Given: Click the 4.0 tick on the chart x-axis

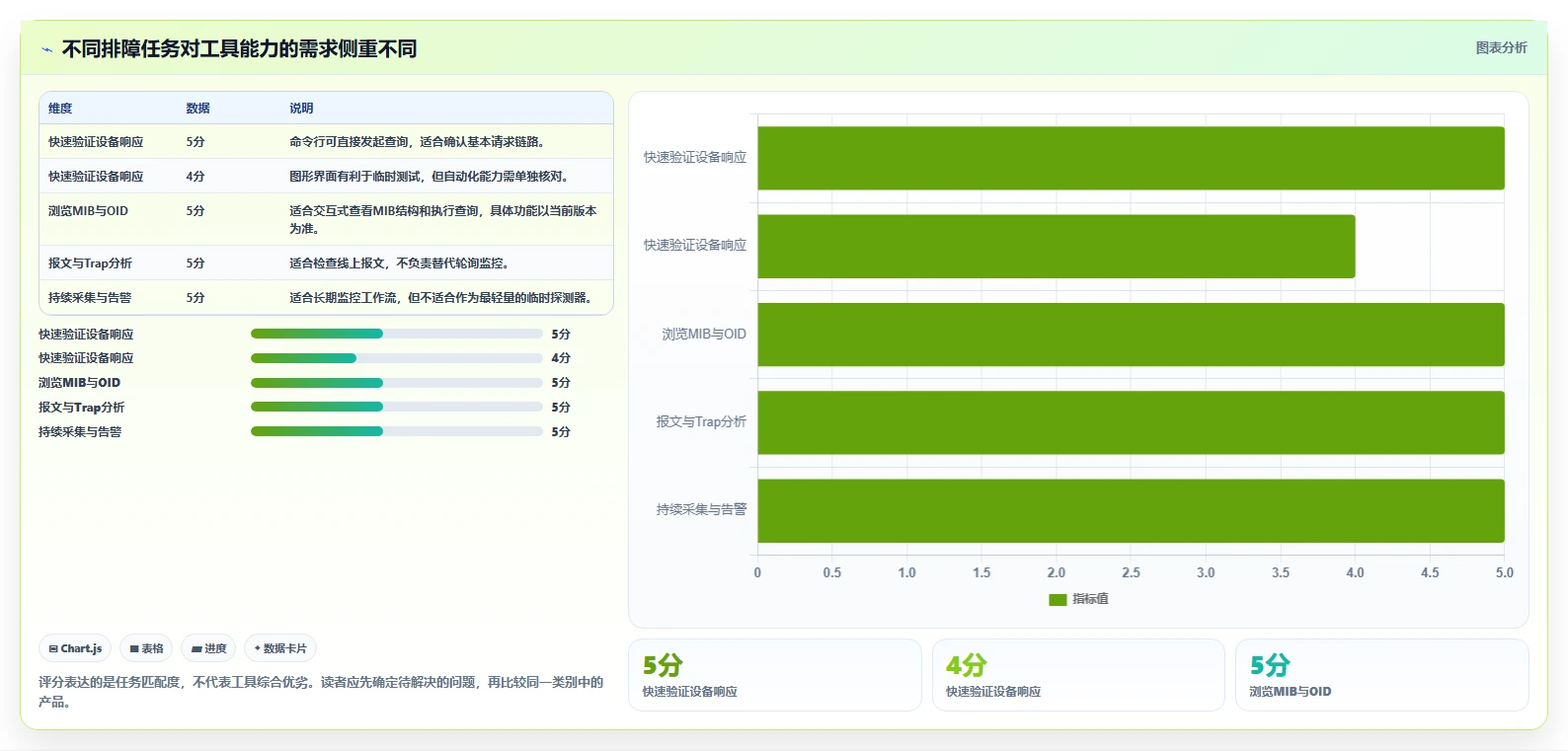Looking at the screenshot, I should (1355, 573).
